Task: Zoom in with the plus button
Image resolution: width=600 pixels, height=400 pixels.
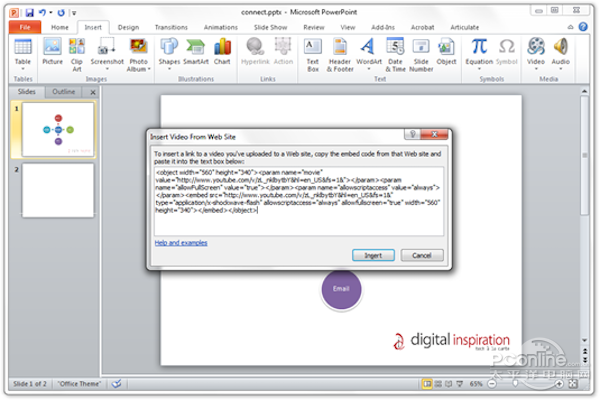Action: click(x=559, y=384)
